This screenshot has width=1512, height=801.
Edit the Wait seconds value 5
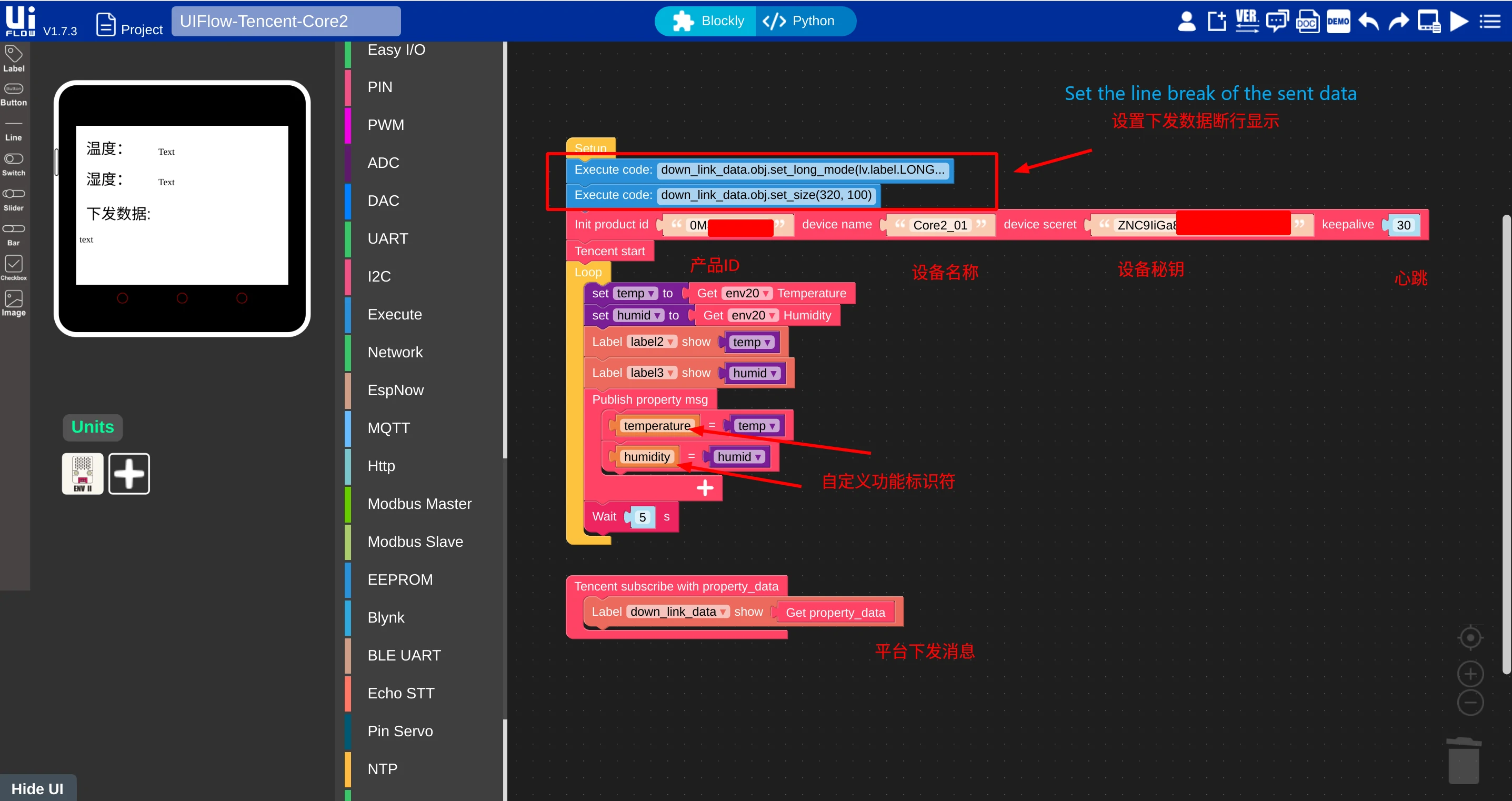click(x=642, y=517)
